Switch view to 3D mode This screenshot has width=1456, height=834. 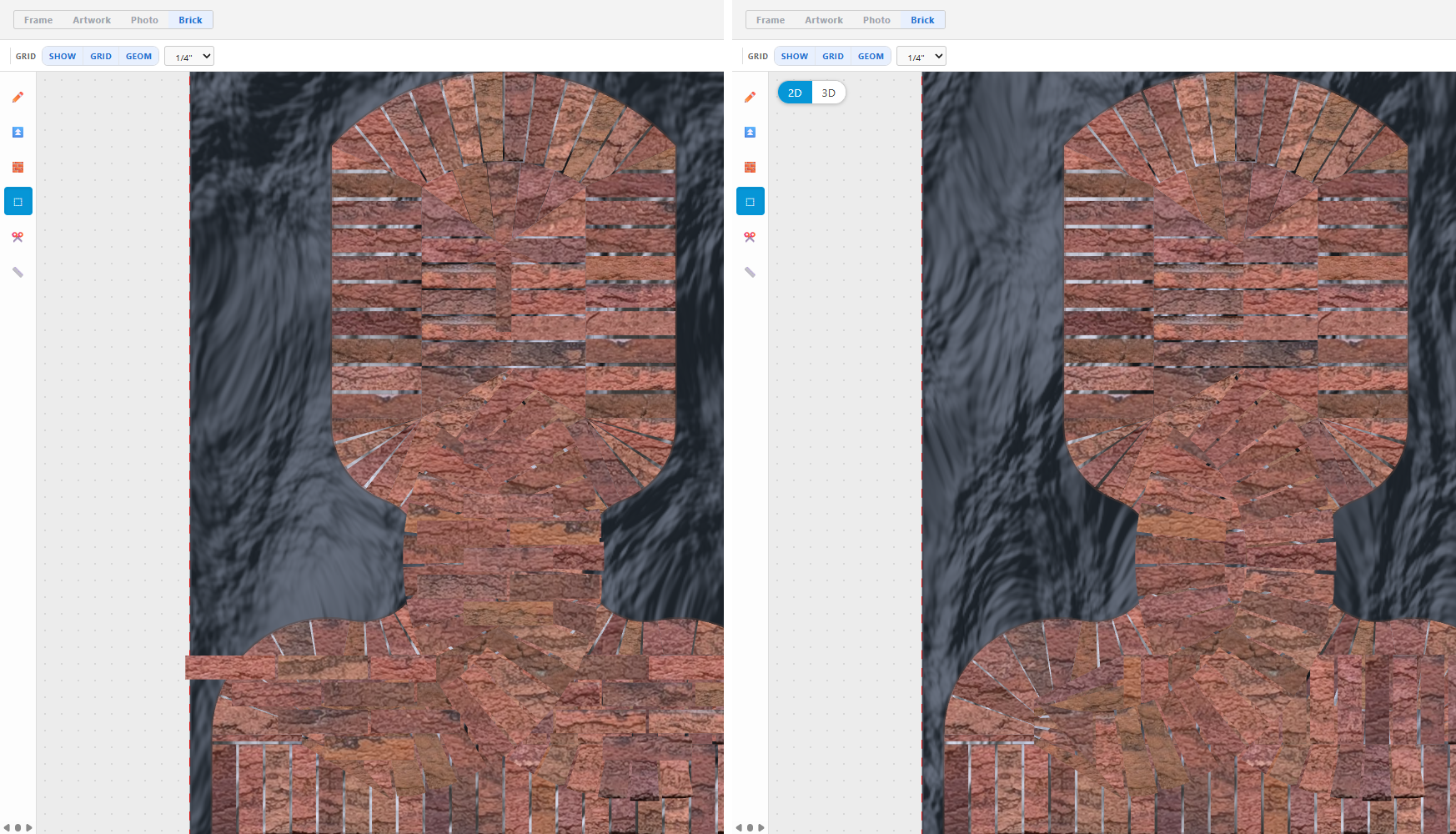[828, 93]
